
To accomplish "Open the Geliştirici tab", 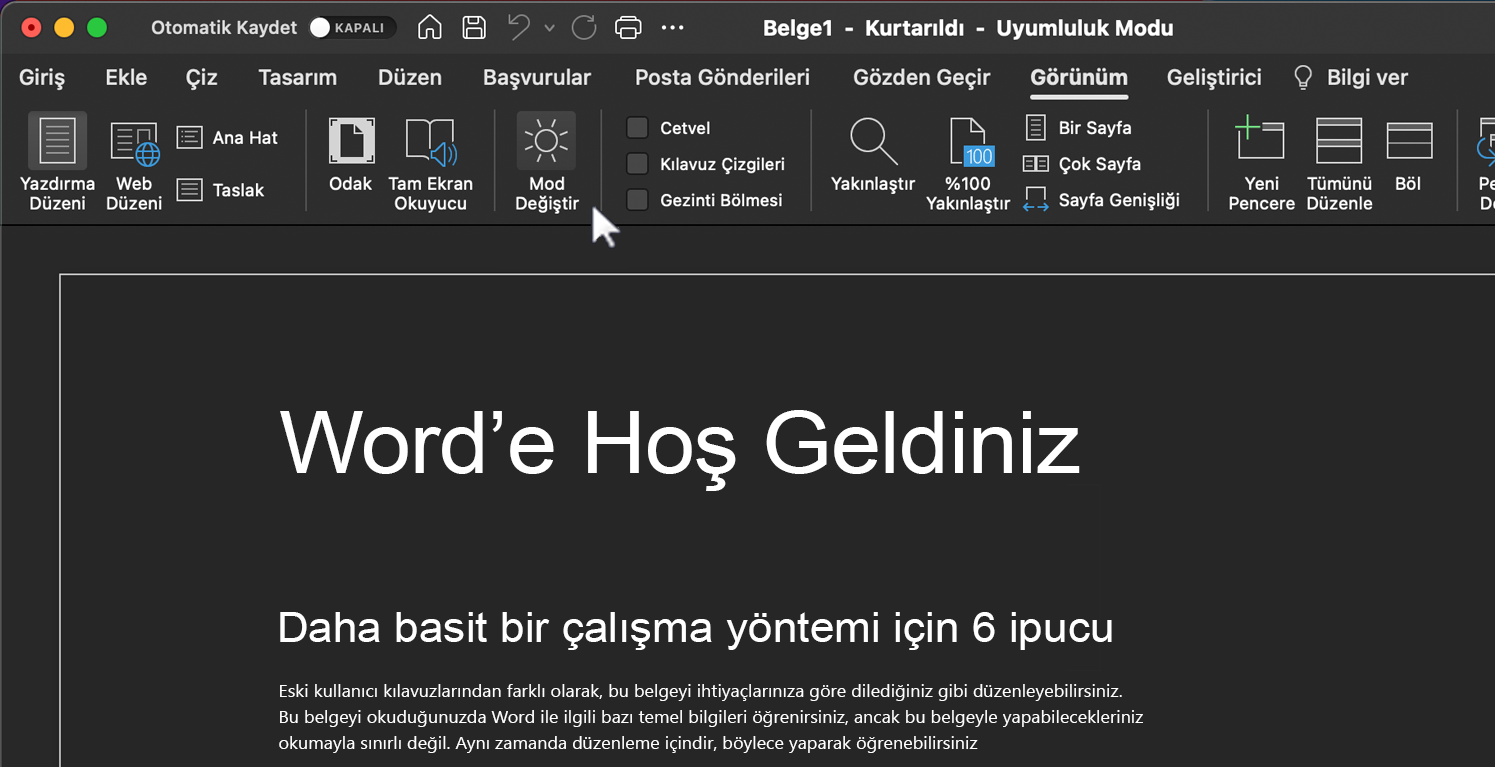I will click(1214, 78).
